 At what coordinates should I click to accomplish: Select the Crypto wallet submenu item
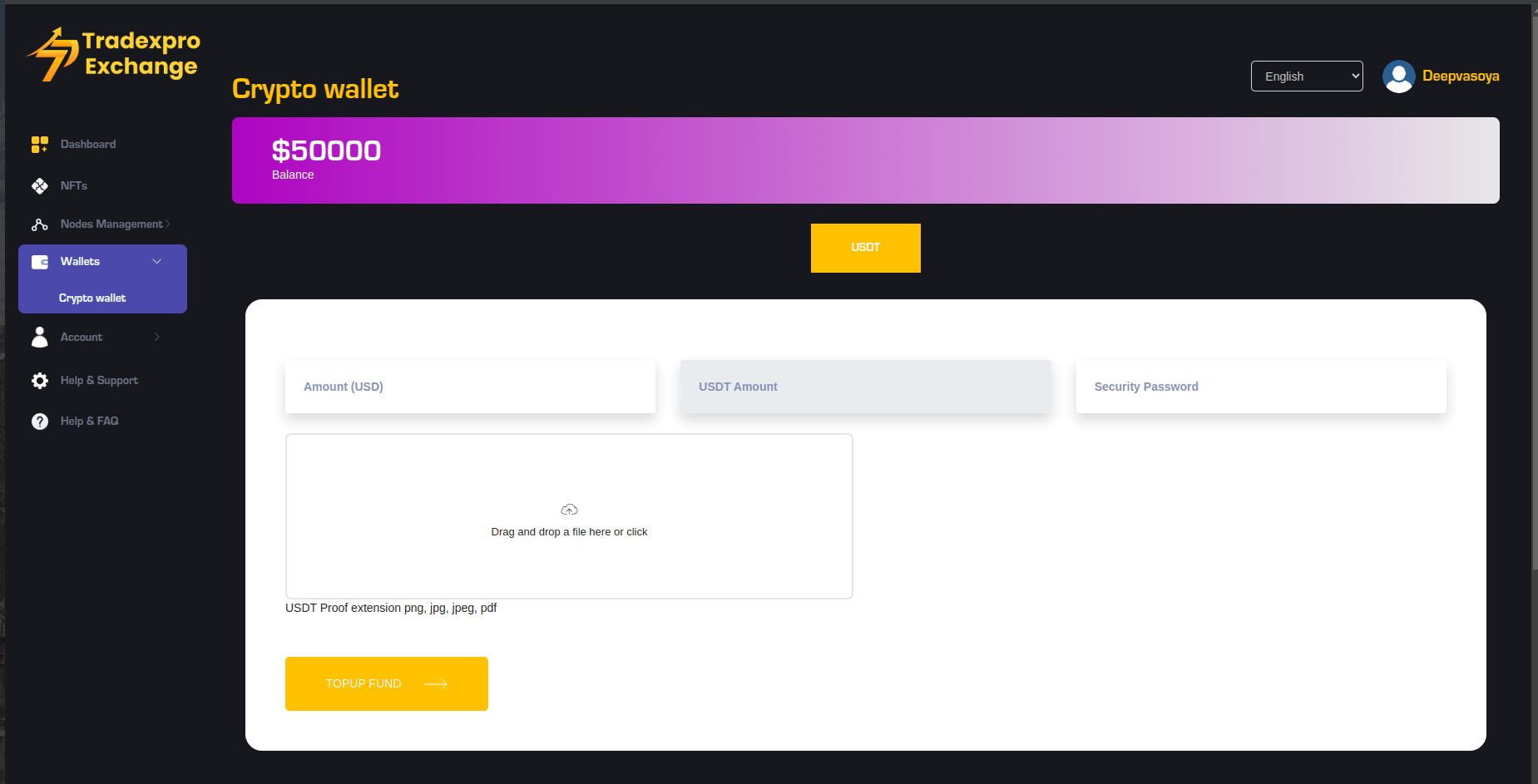(92, 298)
